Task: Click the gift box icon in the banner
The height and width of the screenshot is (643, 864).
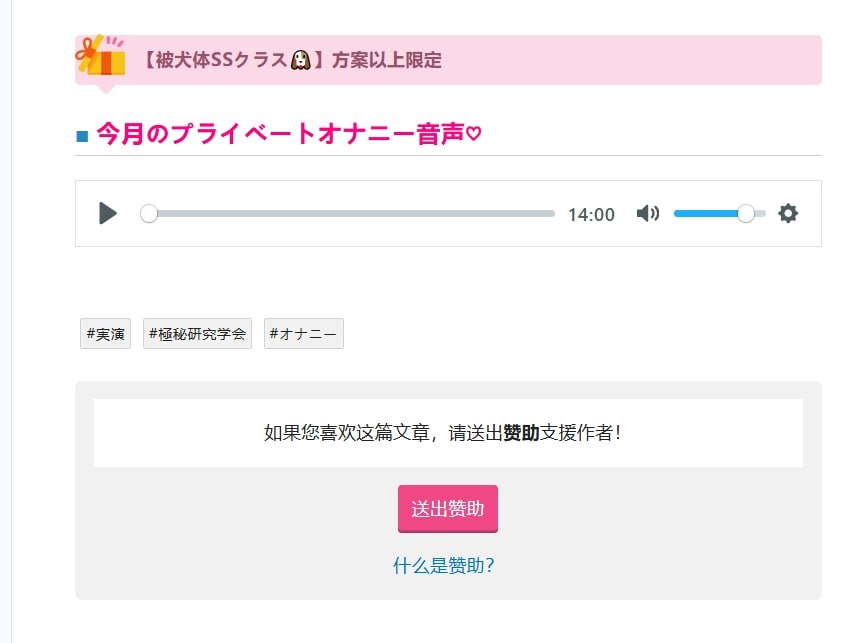Action: pyautogui.click(x=101, y=57)
